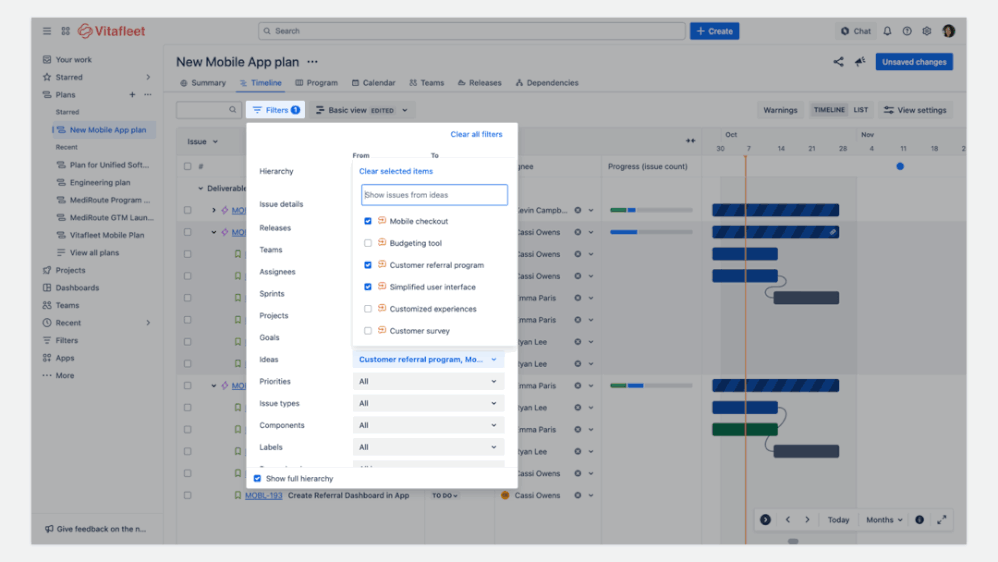998x562 pixels.
Task: Check the Budgeting tool idea
Action: pyautogui.click(x=368, y=243)
